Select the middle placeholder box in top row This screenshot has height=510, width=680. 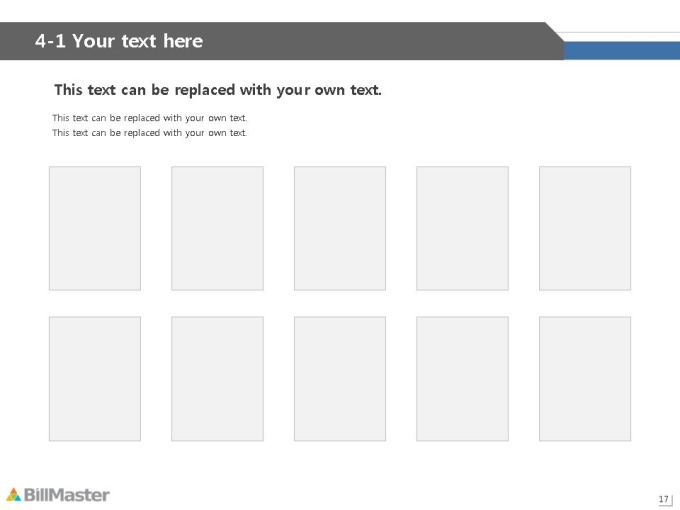(x=340, y=228)
